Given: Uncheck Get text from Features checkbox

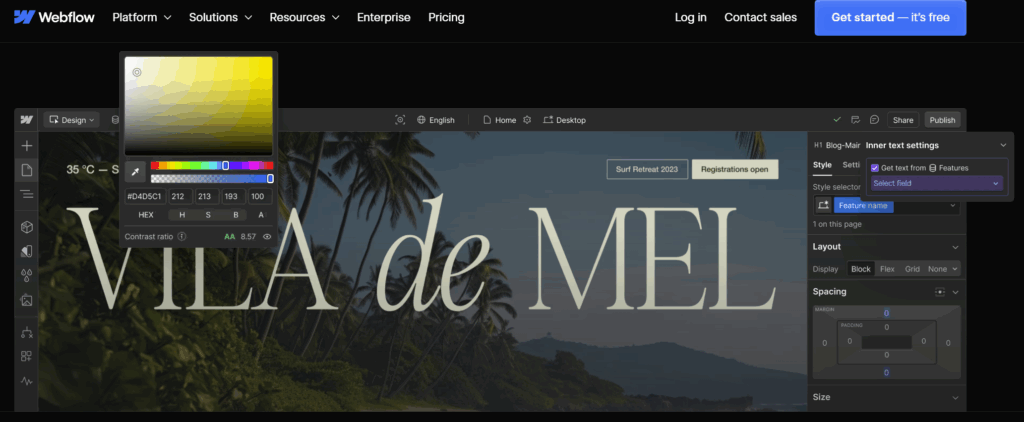Looking at the screenshot, I should 875,168.
